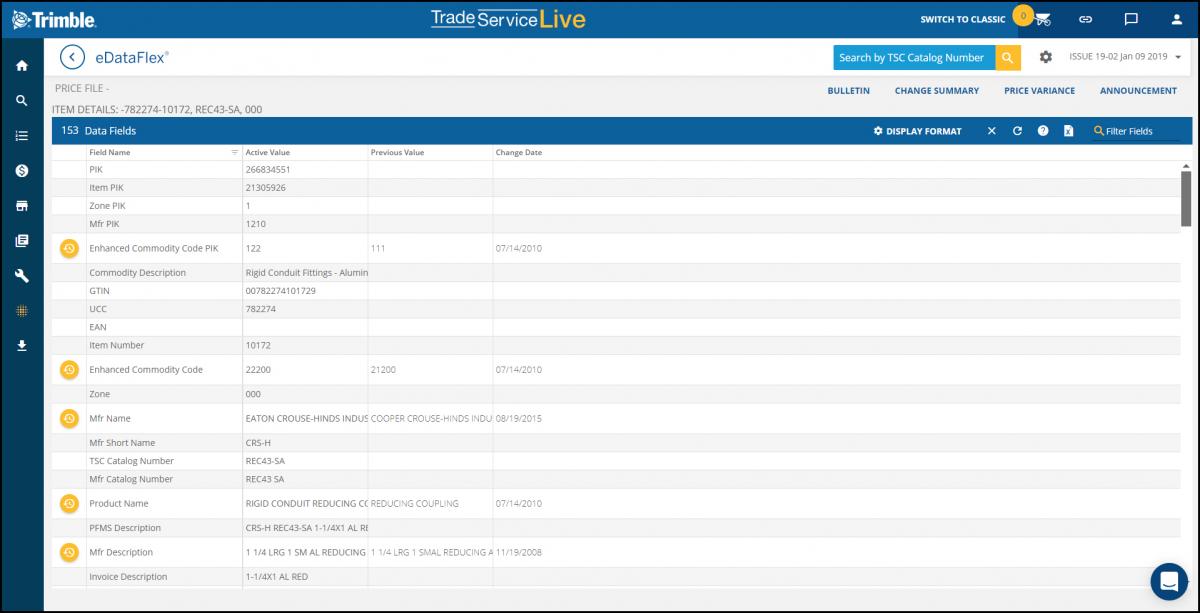Image resolution: width=1200 pixels, height=613 pixels.
Task: Select the Item Number value 10172
Action: pyautogui.click(x=258, y=345)
